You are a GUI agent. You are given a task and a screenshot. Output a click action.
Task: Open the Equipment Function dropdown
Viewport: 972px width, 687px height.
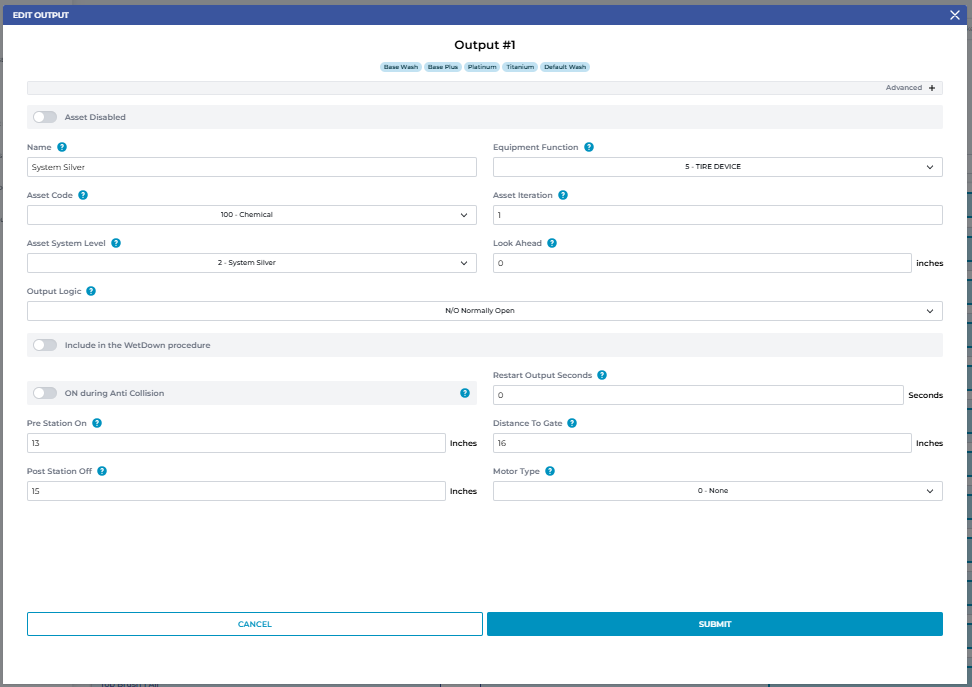point(717,167)
